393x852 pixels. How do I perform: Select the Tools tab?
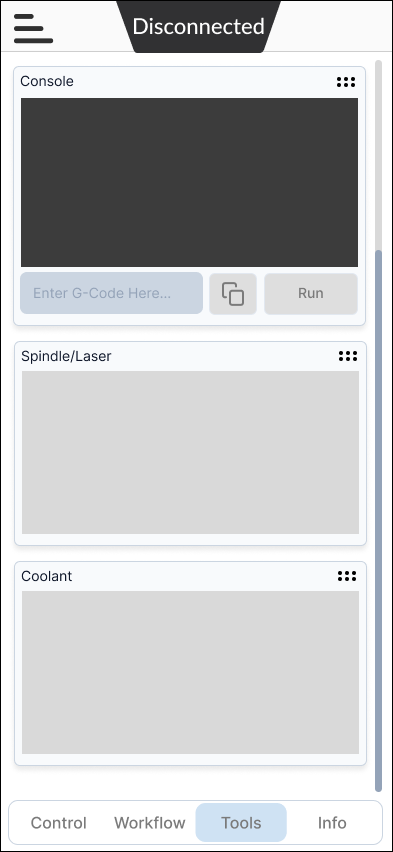click(241, 823)
